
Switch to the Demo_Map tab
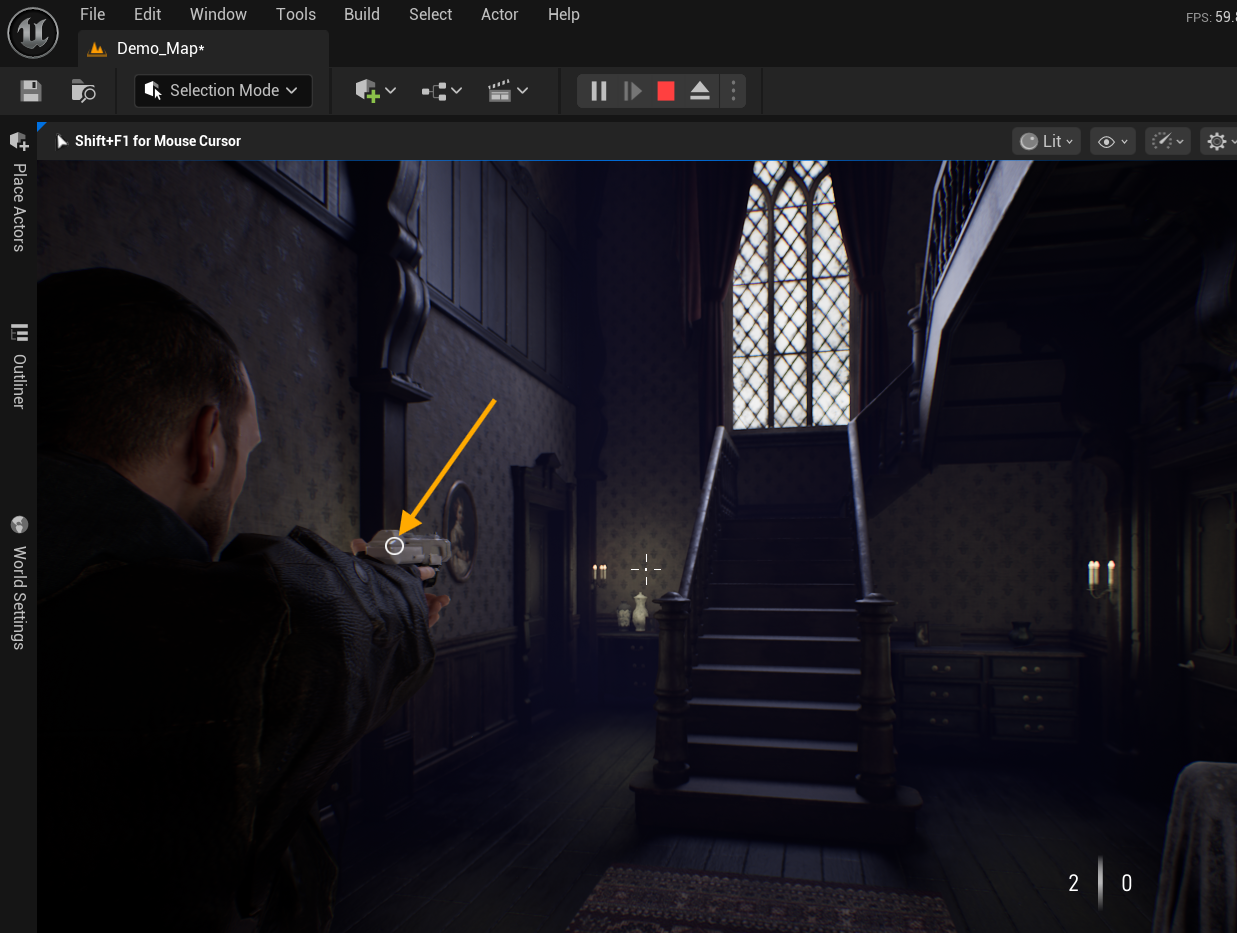[x=160, y=48]
